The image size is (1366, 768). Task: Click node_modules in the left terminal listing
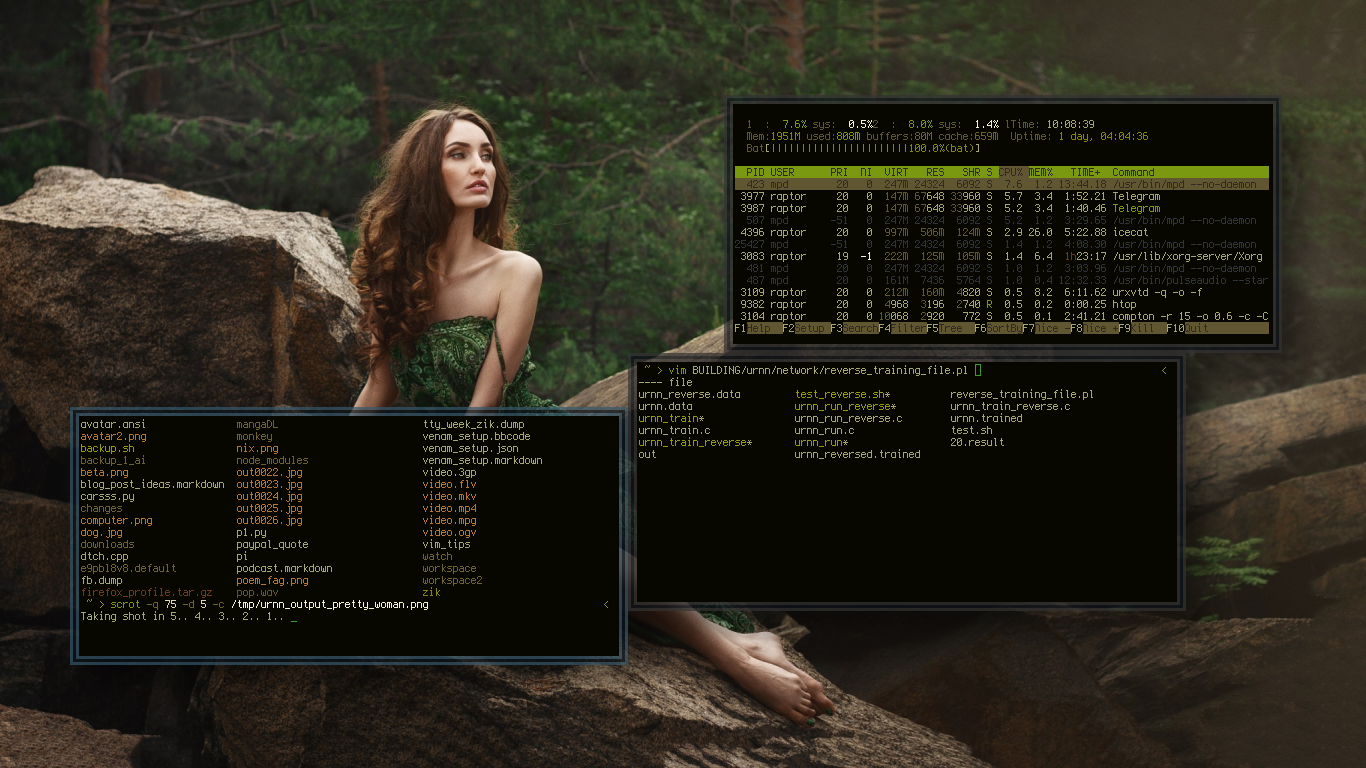(272, 460)
